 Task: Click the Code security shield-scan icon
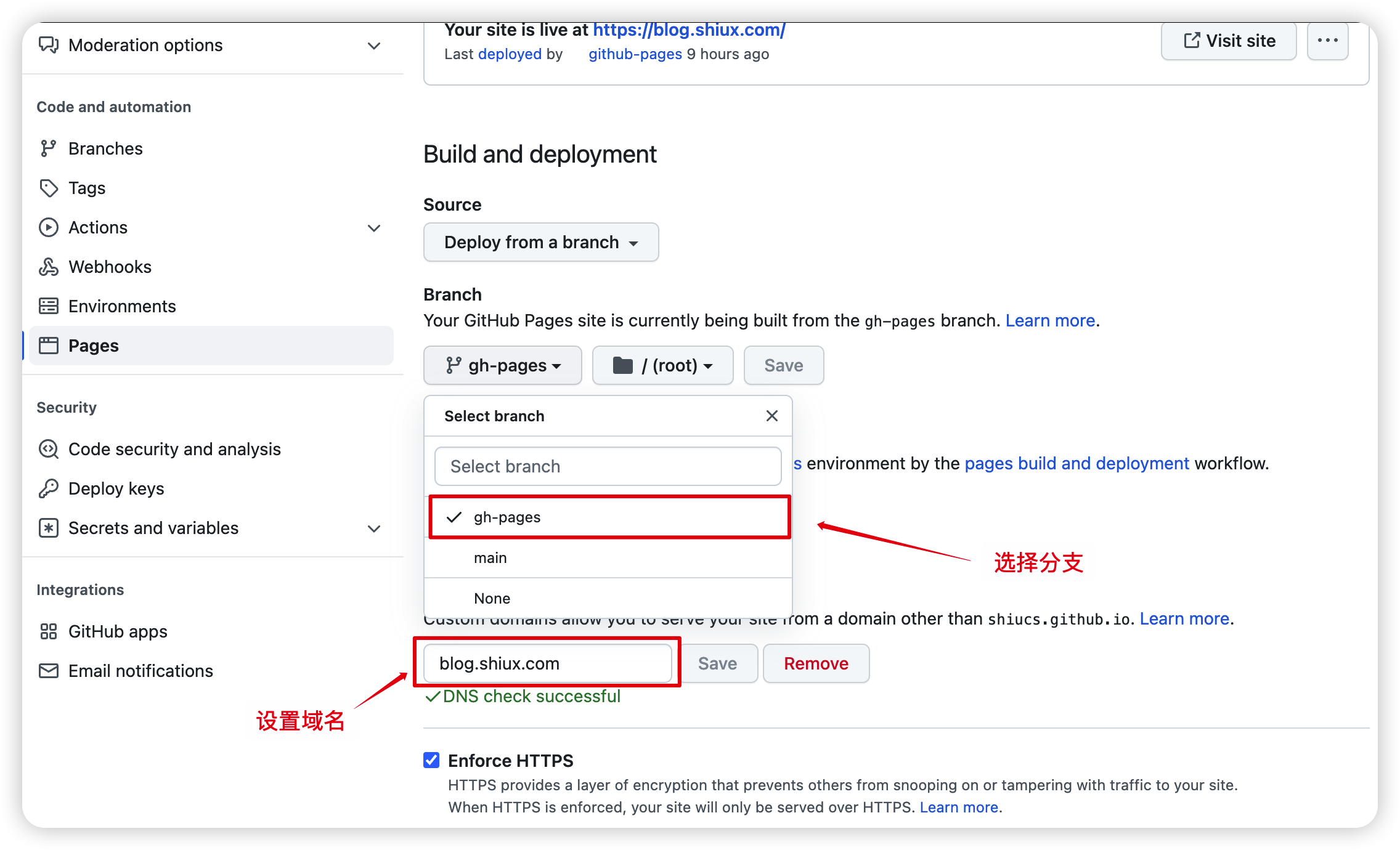[49, 449]
